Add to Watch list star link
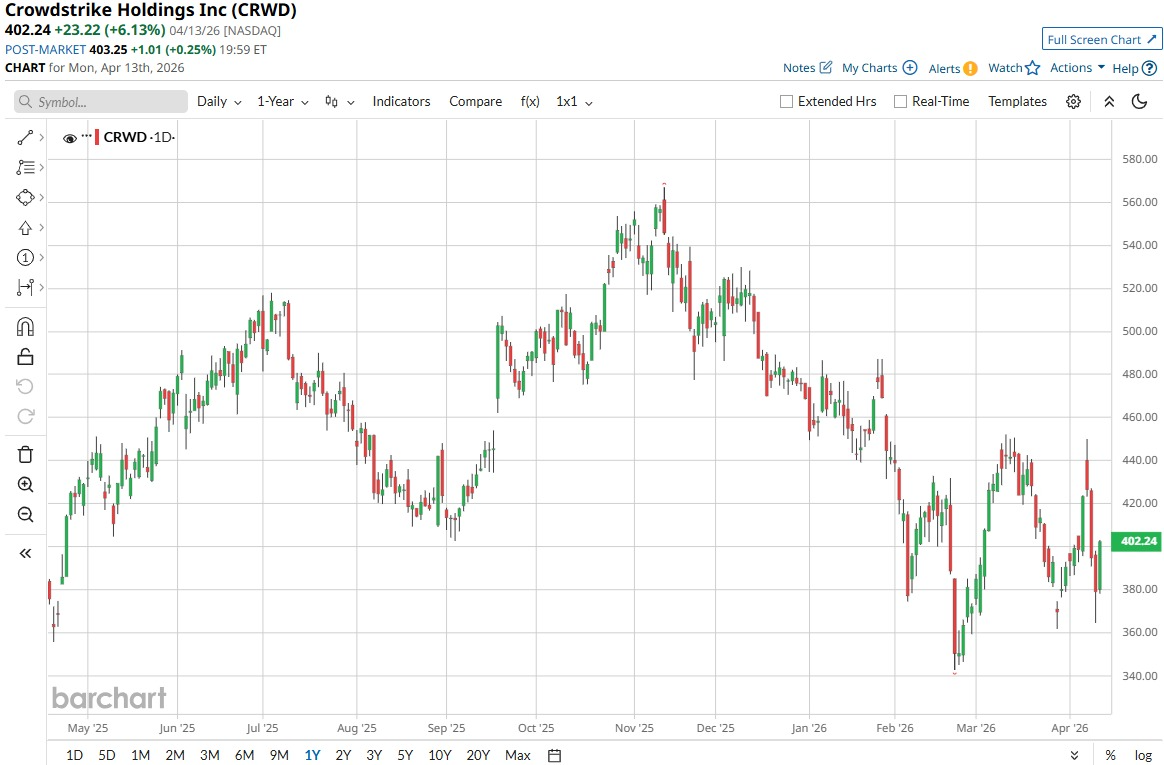 pyautogui.click(x=1013, y=68)
